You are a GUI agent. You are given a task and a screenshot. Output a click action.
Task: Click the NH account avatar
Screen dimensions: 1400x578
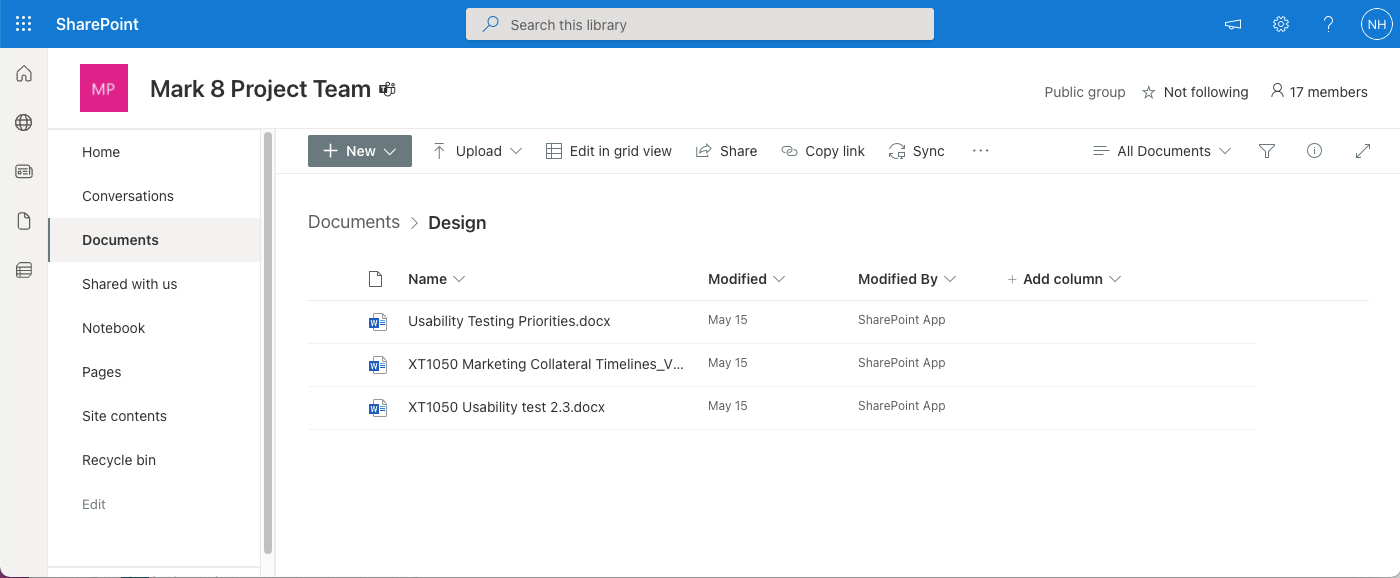pos(1376,24)
